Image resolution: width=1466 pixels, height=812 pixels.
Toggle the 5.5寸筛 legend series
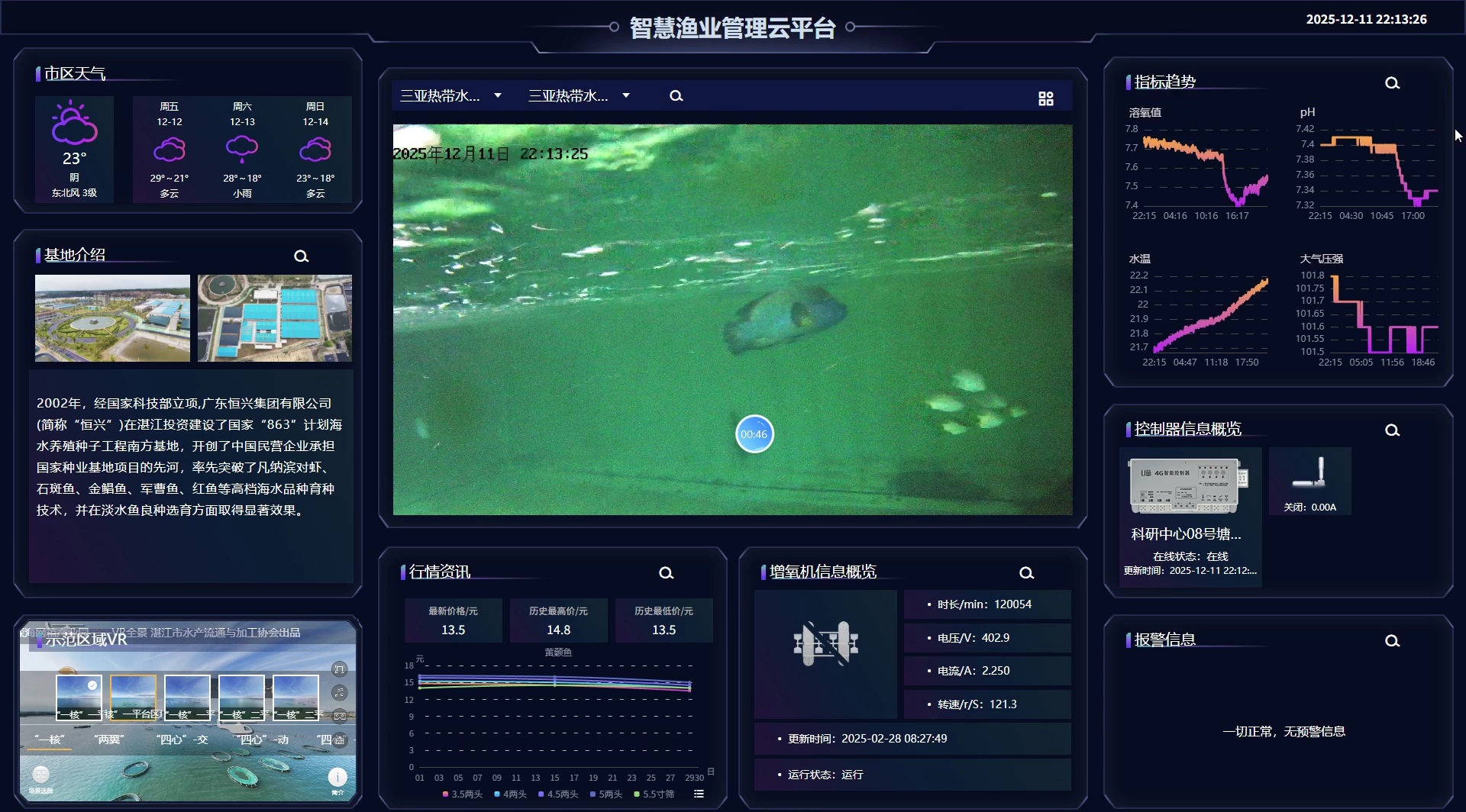click(x=654, y=794)
